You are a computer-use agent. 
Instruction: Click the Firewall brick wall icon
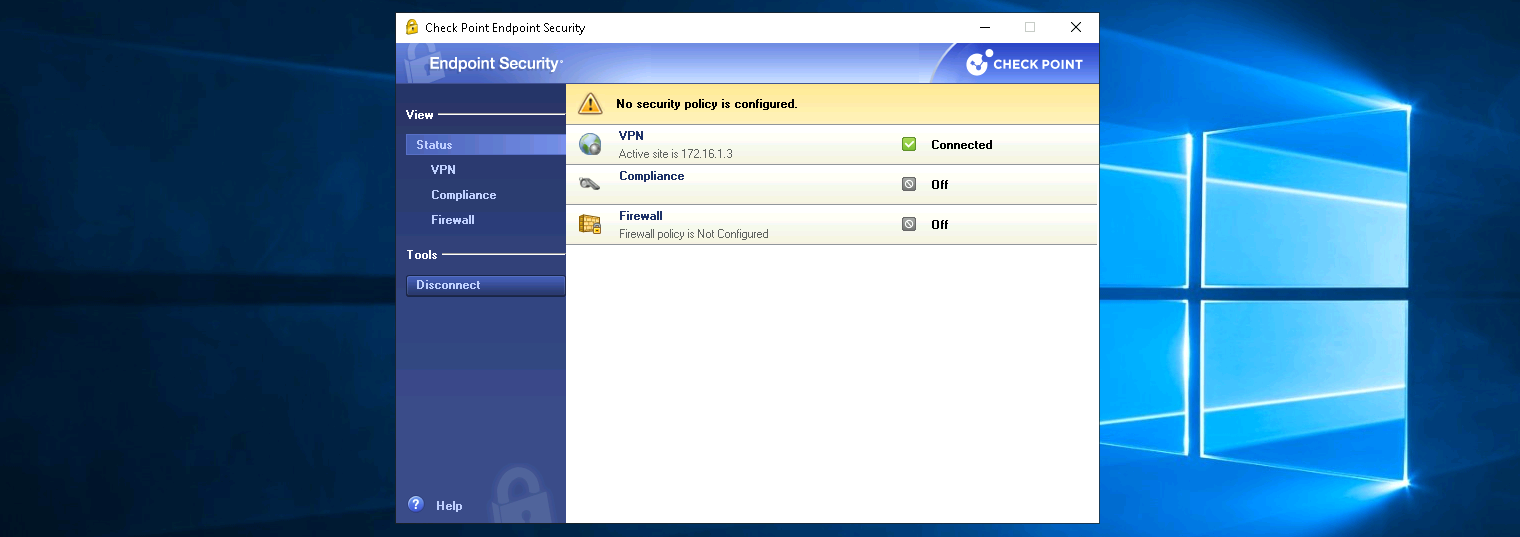(x=590, y=225)
